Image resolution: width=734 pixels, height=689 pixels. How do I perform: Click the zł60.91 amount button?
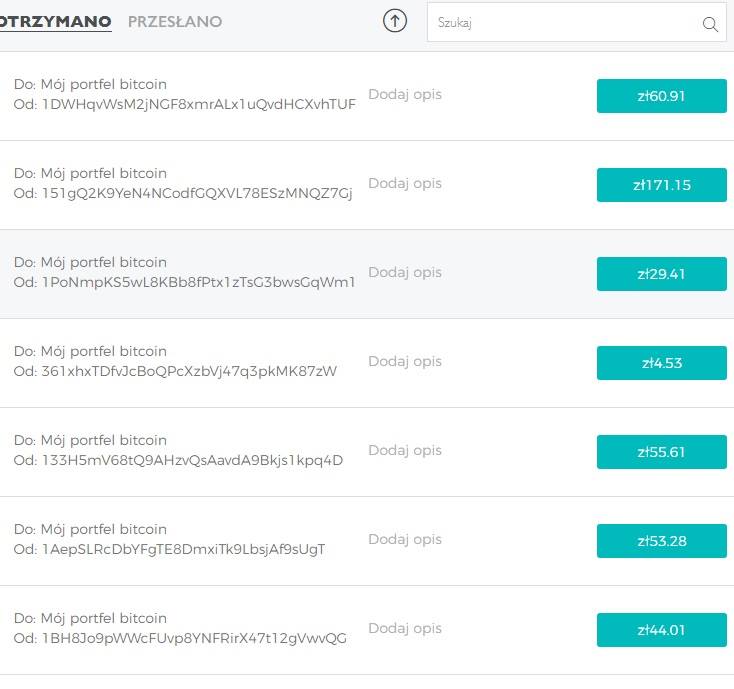[661, 96]
